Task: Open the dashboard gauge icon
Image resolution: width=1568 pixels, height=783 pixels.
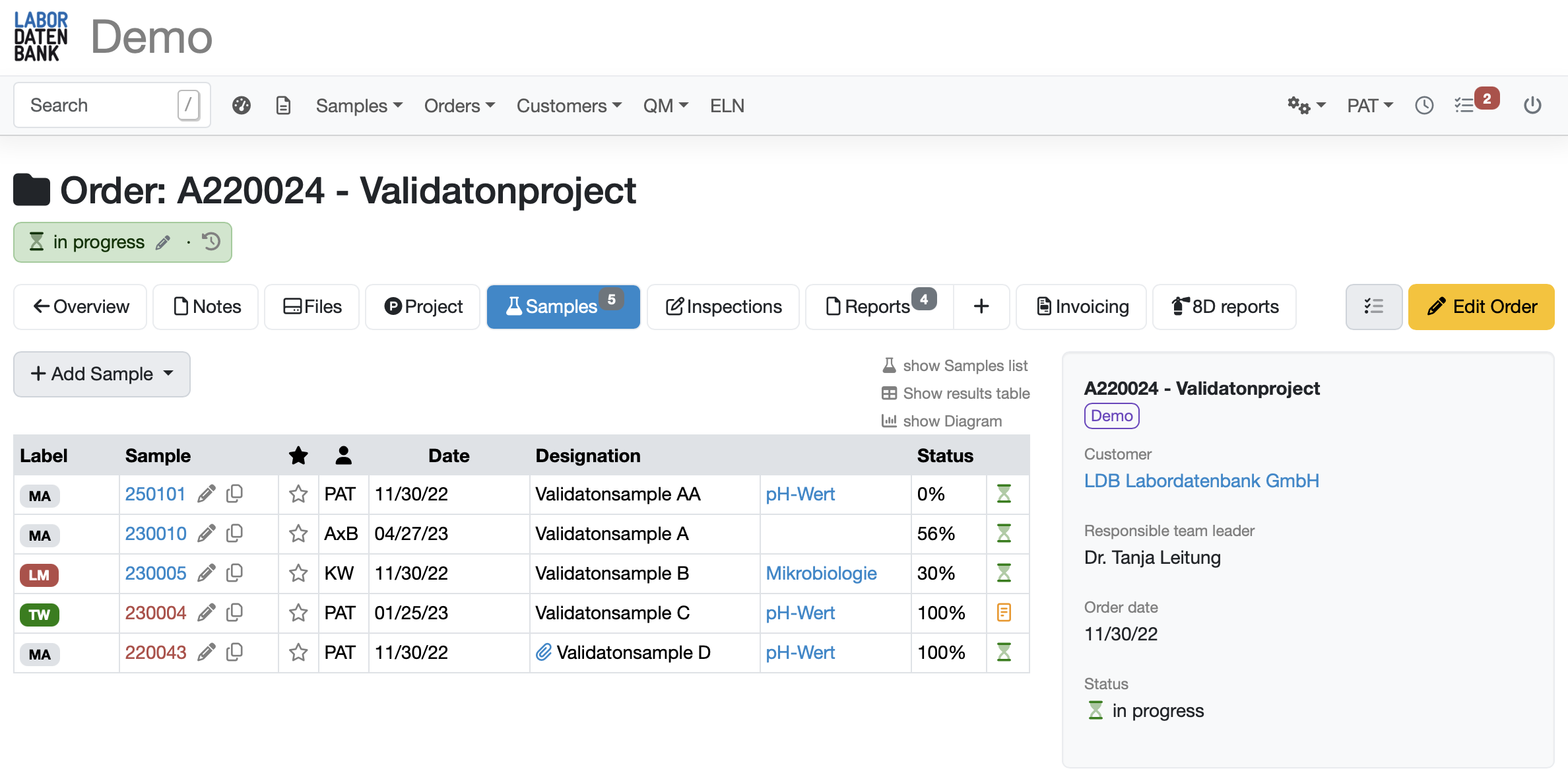Action: click(x=242, y=106)
